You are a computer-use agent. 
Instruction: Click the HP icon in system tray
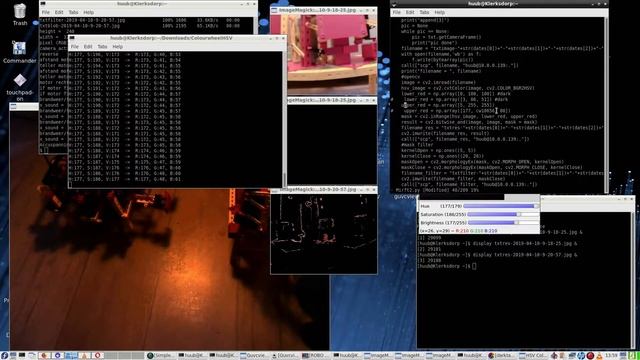(x=581, y=356)
